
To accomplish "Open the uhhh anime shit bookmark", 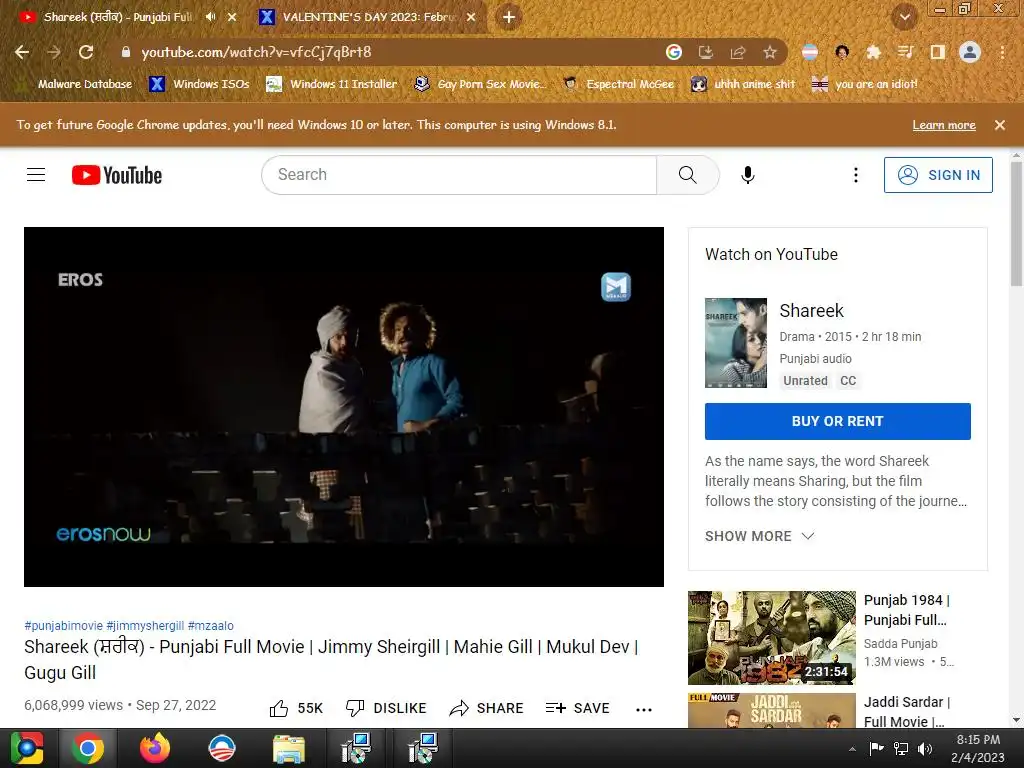I will point(743,84).
